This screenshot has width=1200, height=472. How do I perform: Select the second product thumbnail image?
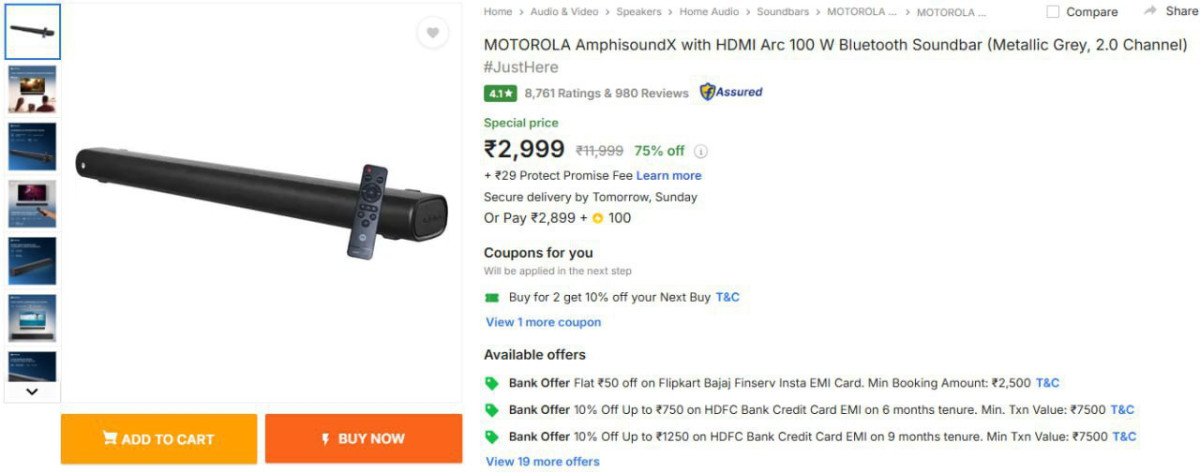(32, 89)
